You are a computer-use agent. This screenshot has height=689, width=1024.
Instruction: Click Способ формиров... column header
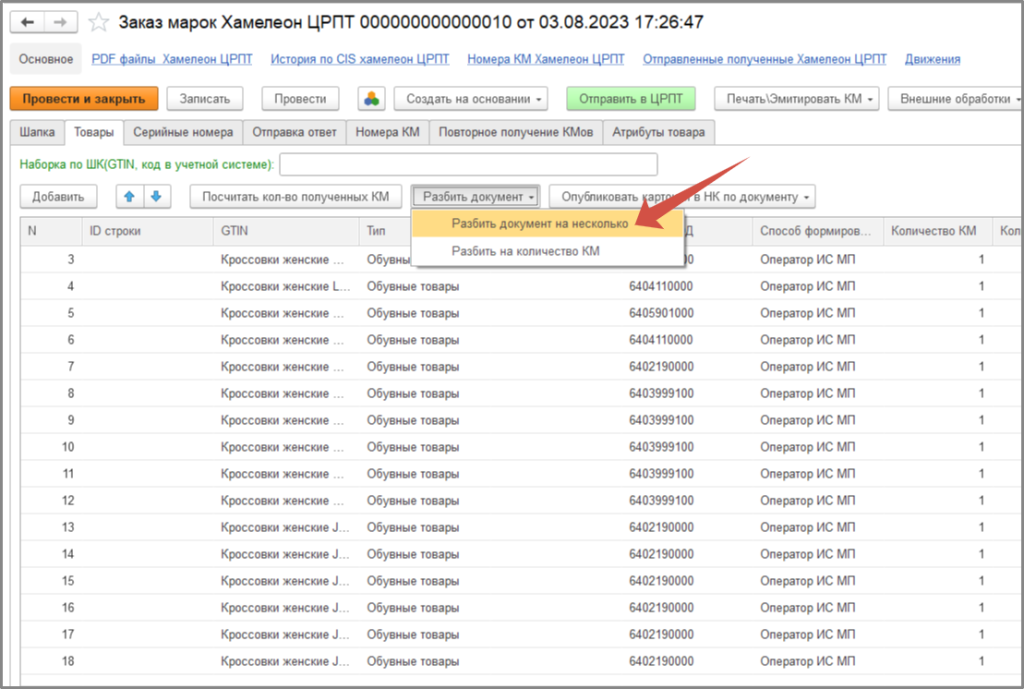[818, 231]
